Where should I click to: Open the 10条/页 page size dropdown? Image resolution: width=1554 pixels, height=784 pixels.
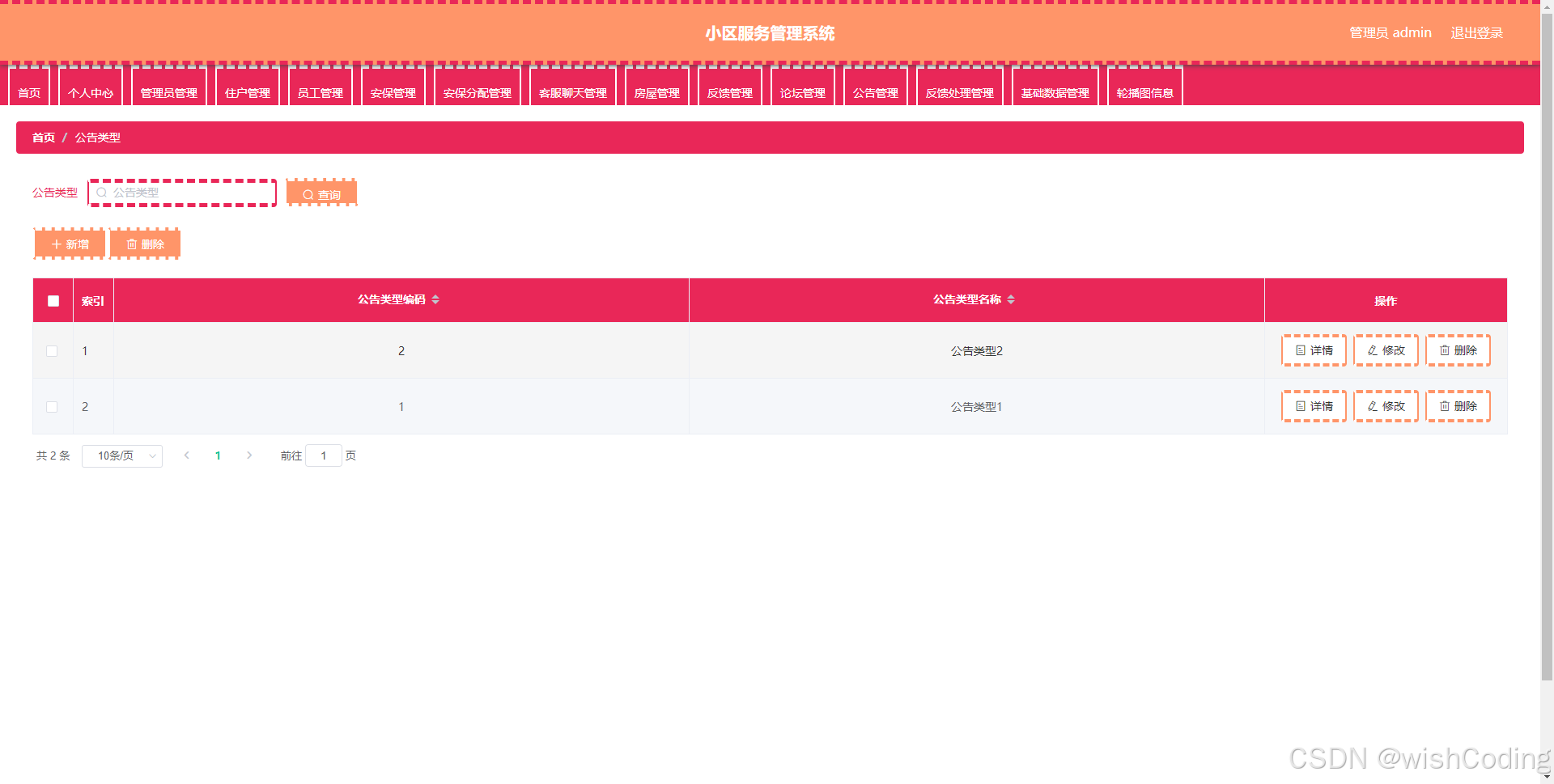[122, 456]
